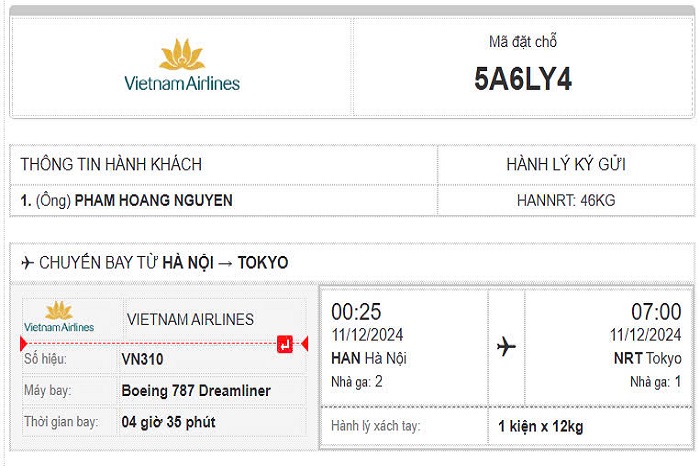Viewport: 700px width, 466px height.
Task: Click the HÀNH LÝ KÝ GỬI header
Action: pyautogui.click(x=566, y=165)
